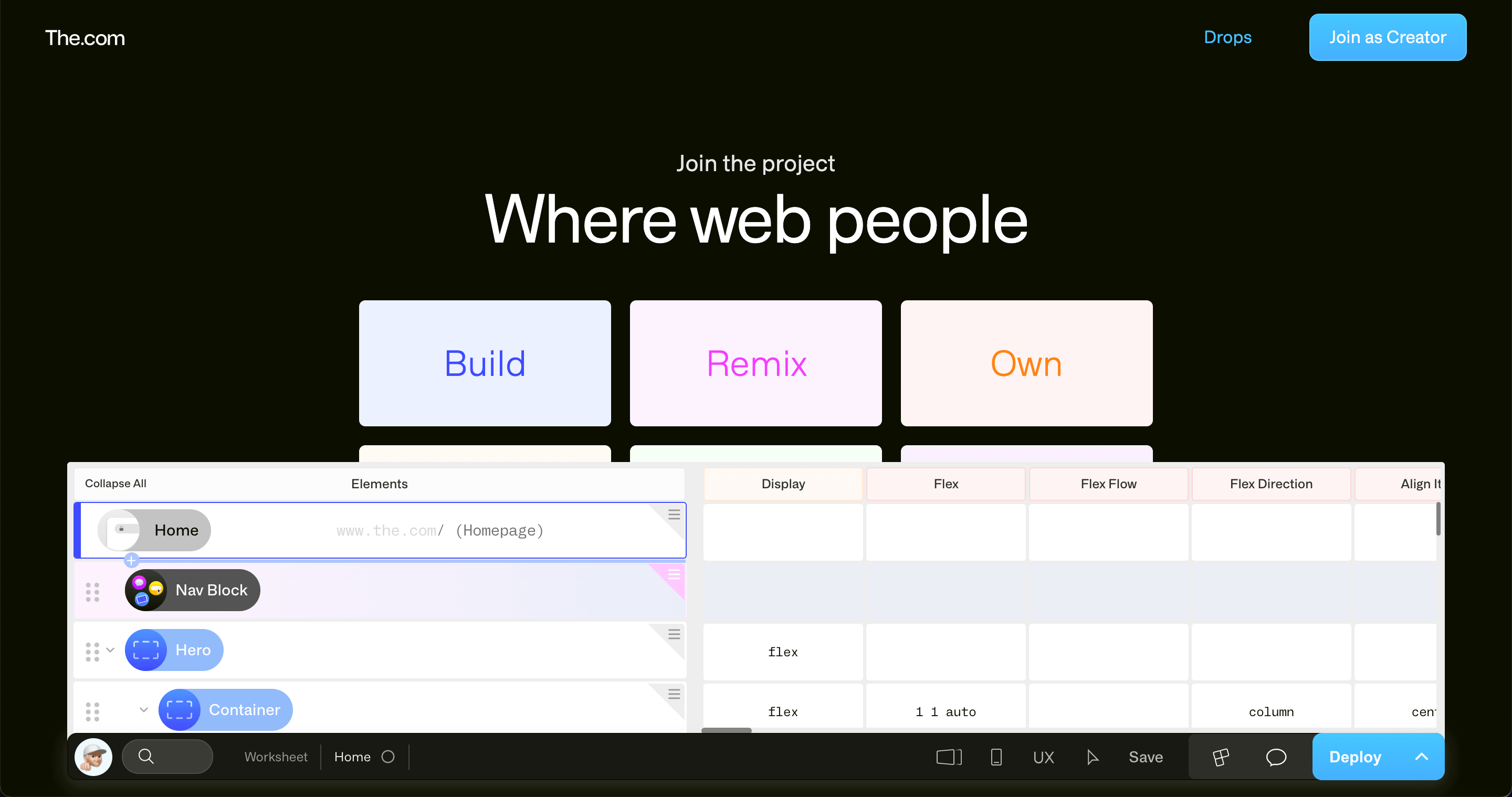The width and height of the screenshot is (1512, 797).
Task: Open the hamburger menu on the Home row
Action: tap(674, 514)
